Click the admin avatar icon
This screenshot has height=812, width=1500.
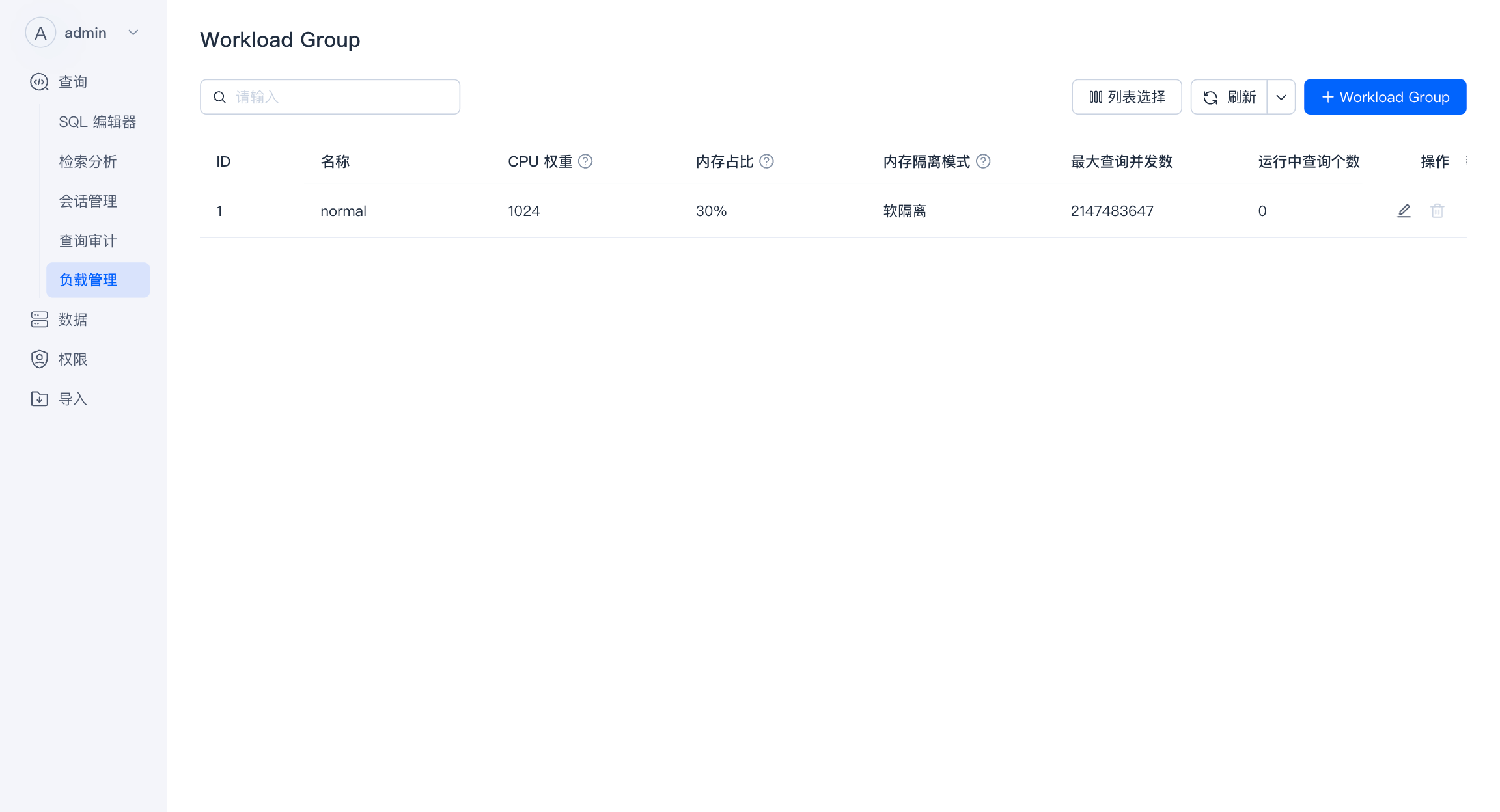point(40,33)
